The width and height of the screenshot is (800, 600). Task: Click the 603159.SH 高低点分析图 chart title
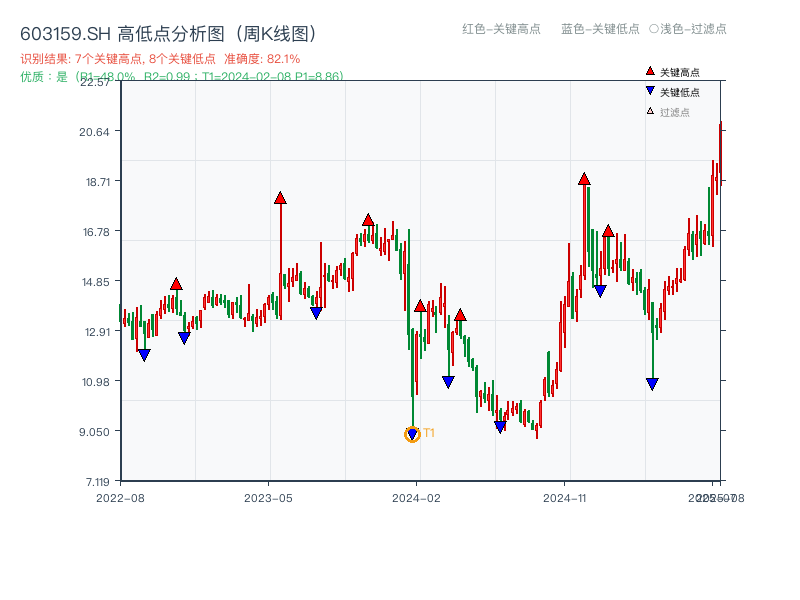pyautogui.click(x=169, y=34)
